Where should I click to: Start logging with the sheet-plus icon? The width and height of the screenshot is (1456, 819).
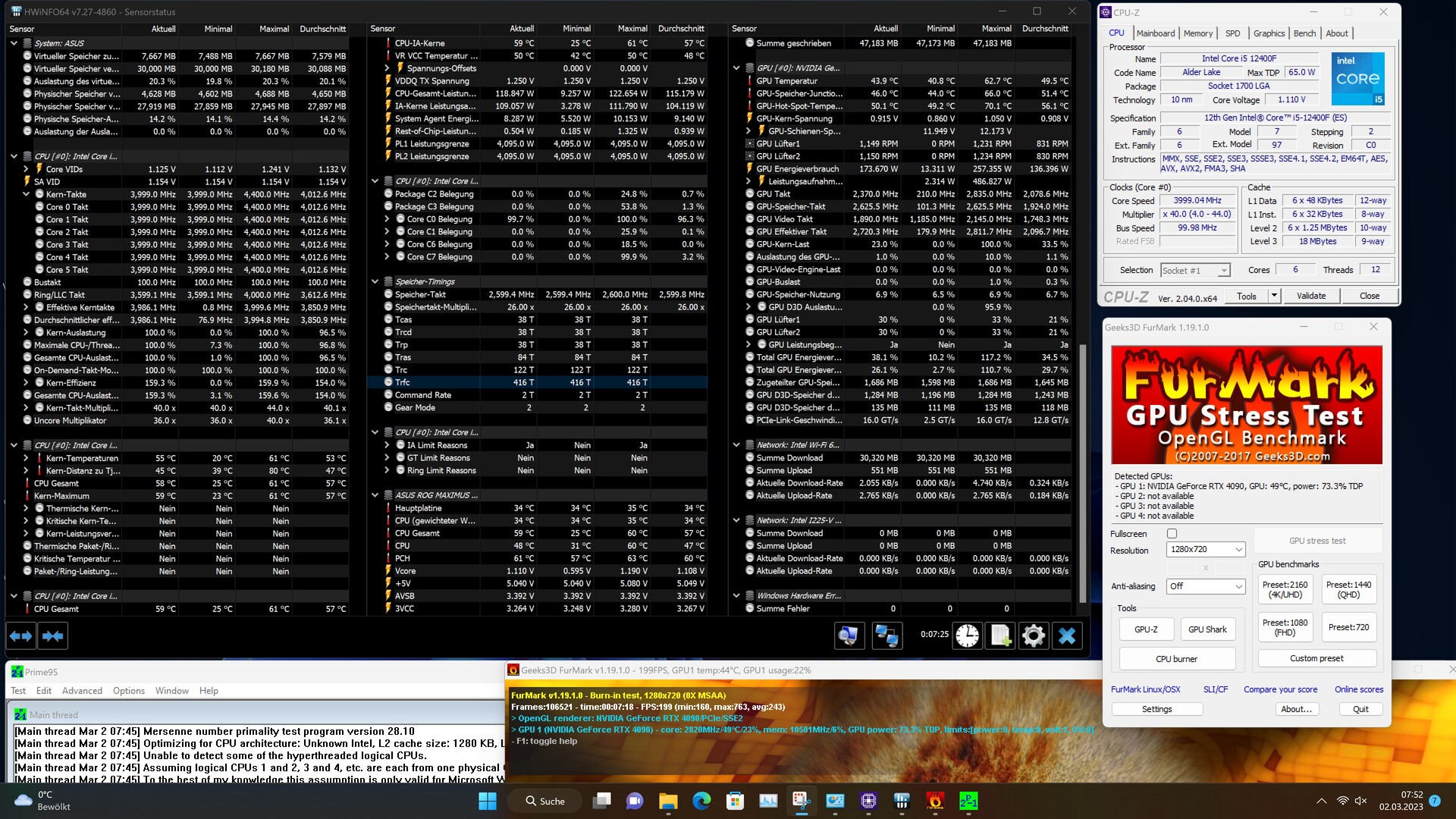pos(1000,635)
